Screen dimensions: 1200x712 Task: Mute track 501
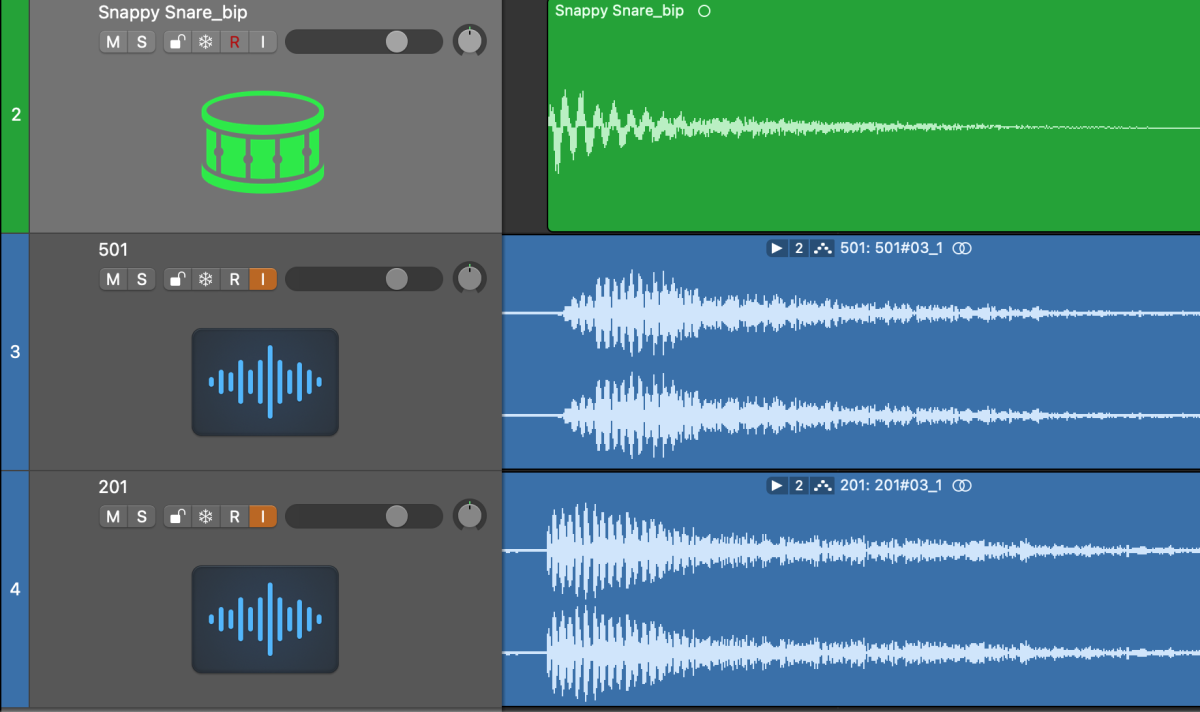[x=113, y=279]
